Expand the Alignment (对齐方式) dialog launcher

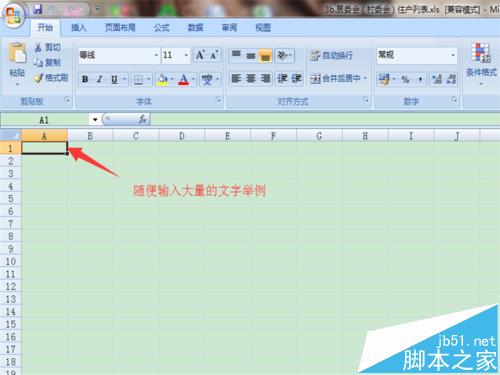tap(366, 99)
